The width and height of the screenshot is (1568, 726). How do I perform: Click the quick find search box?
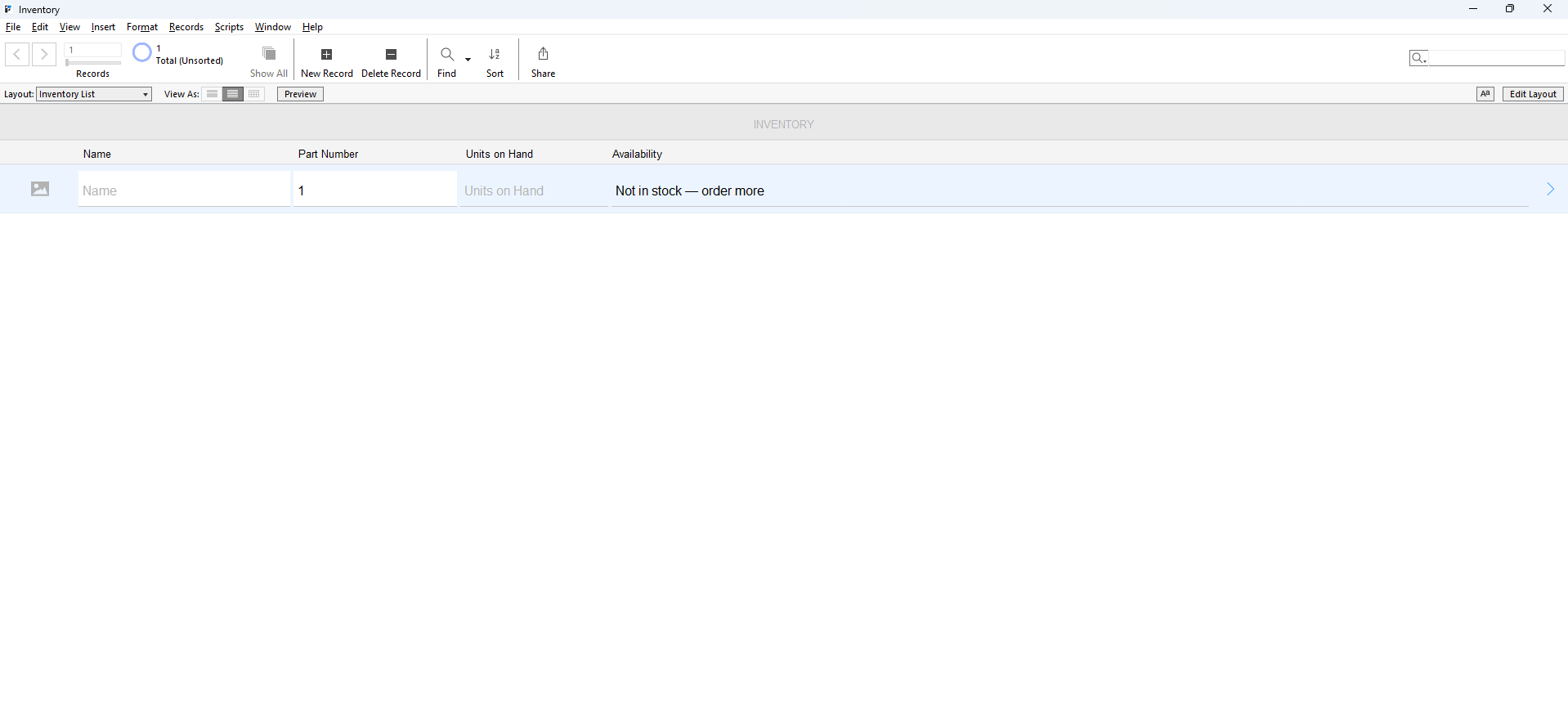click(1496, 58)
